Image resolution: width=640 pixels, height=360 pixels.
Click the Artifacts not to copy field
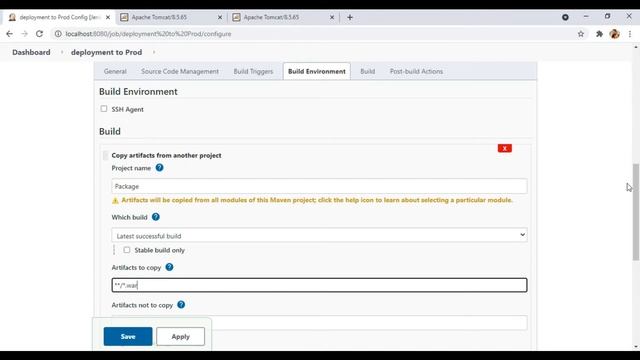[319, 323]
